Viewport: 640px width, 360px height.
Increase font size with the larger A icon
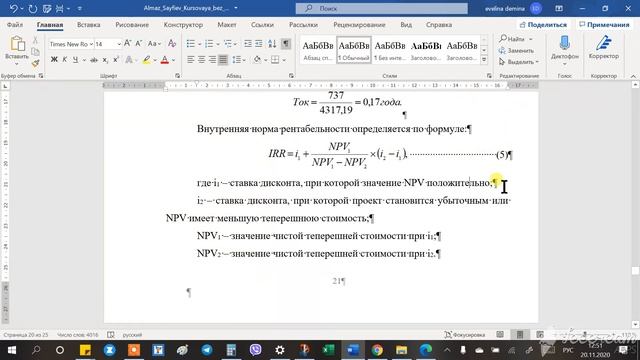[128, 43]
